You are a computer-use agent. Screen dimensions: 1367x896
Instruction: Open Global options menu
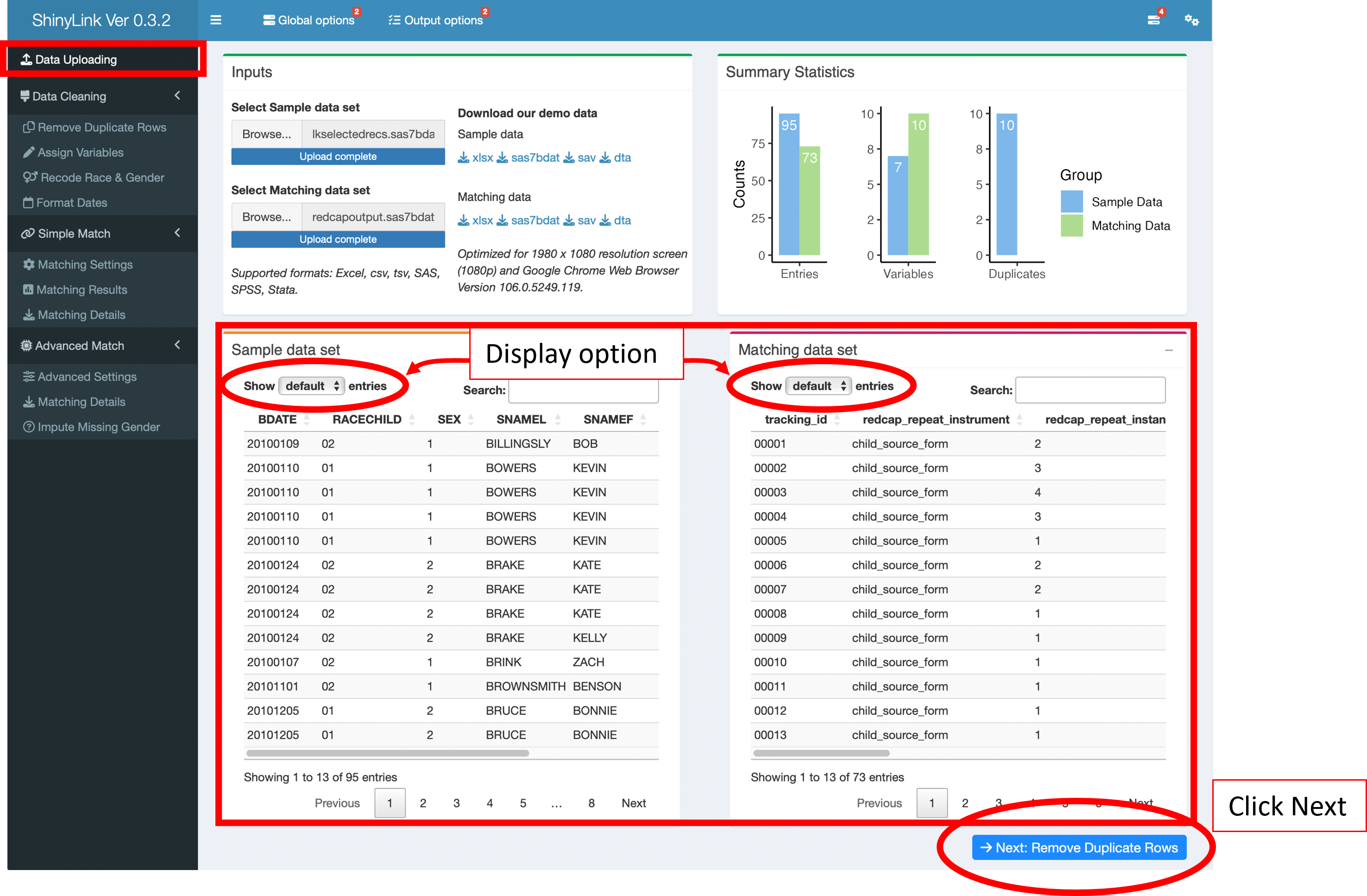[309, 20]
